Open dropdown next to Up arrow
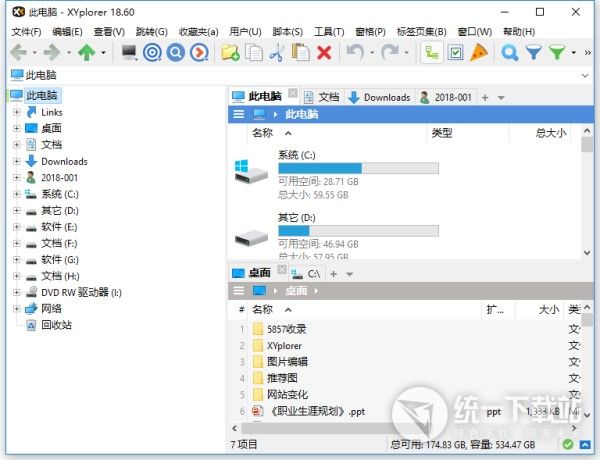The width and height of the screenshot is (600, 460). pos(103,52)
